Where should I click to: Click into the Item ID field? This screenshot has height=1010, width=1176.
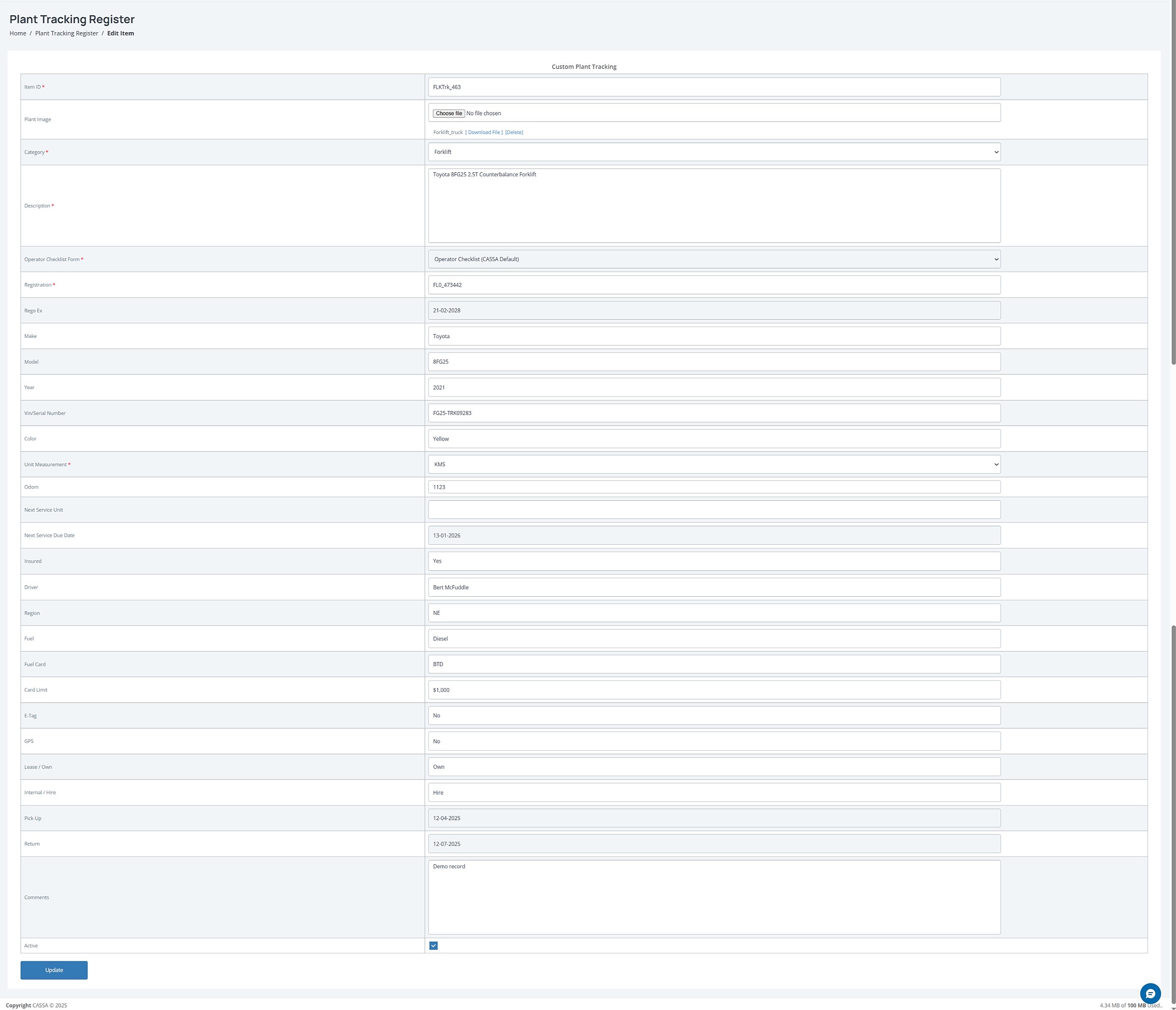[x=713, y=87]
